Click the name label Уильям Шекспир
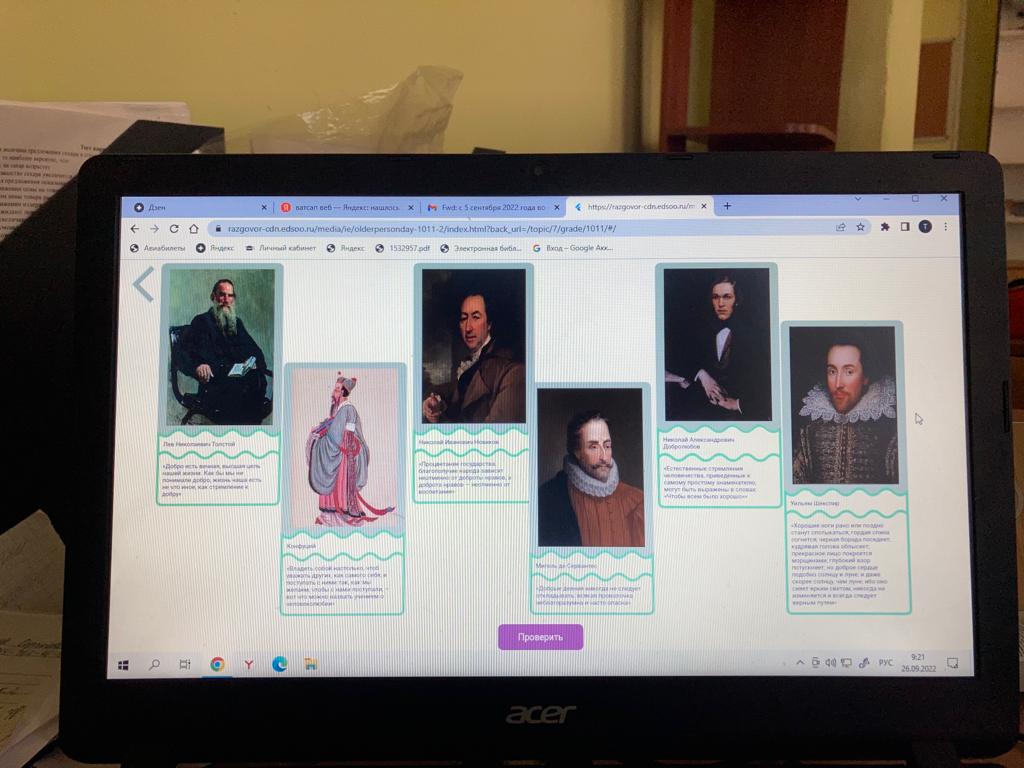 (815, 503)
